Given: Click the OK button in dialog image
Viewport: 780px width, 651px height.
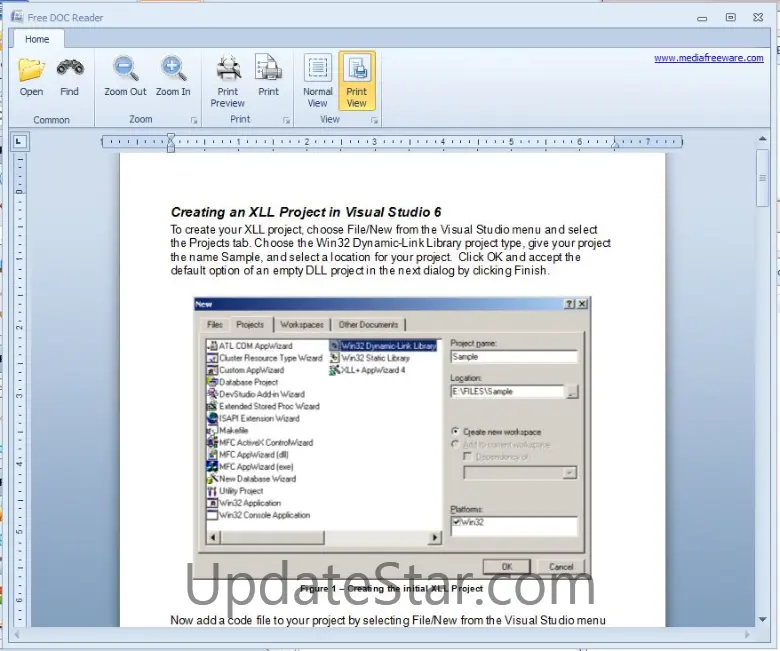Looking at the screenshot, I should (507, 566).
